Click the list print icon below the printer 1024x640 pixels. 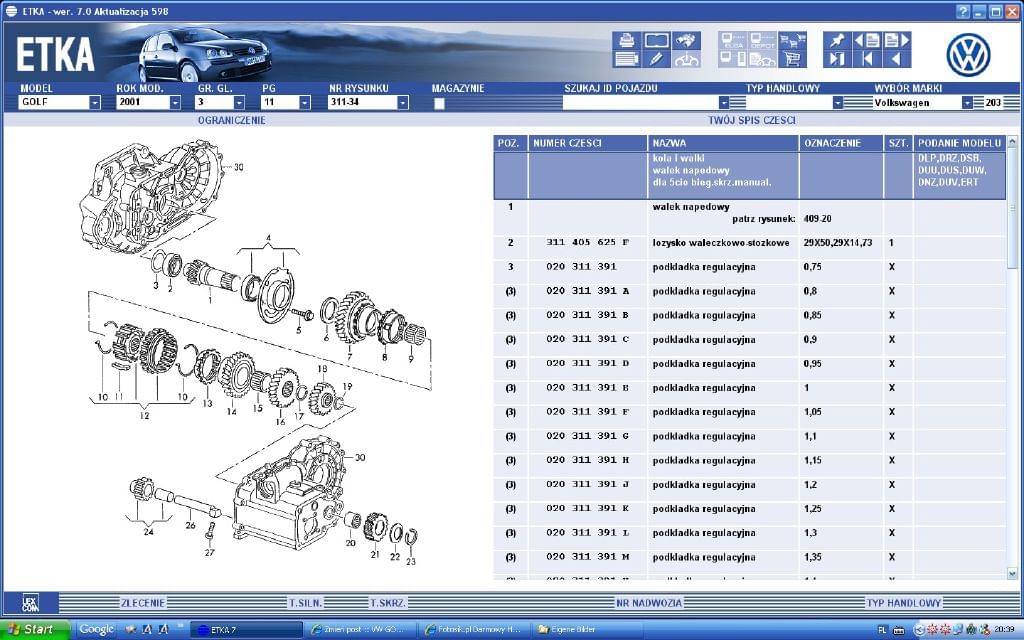626,59
